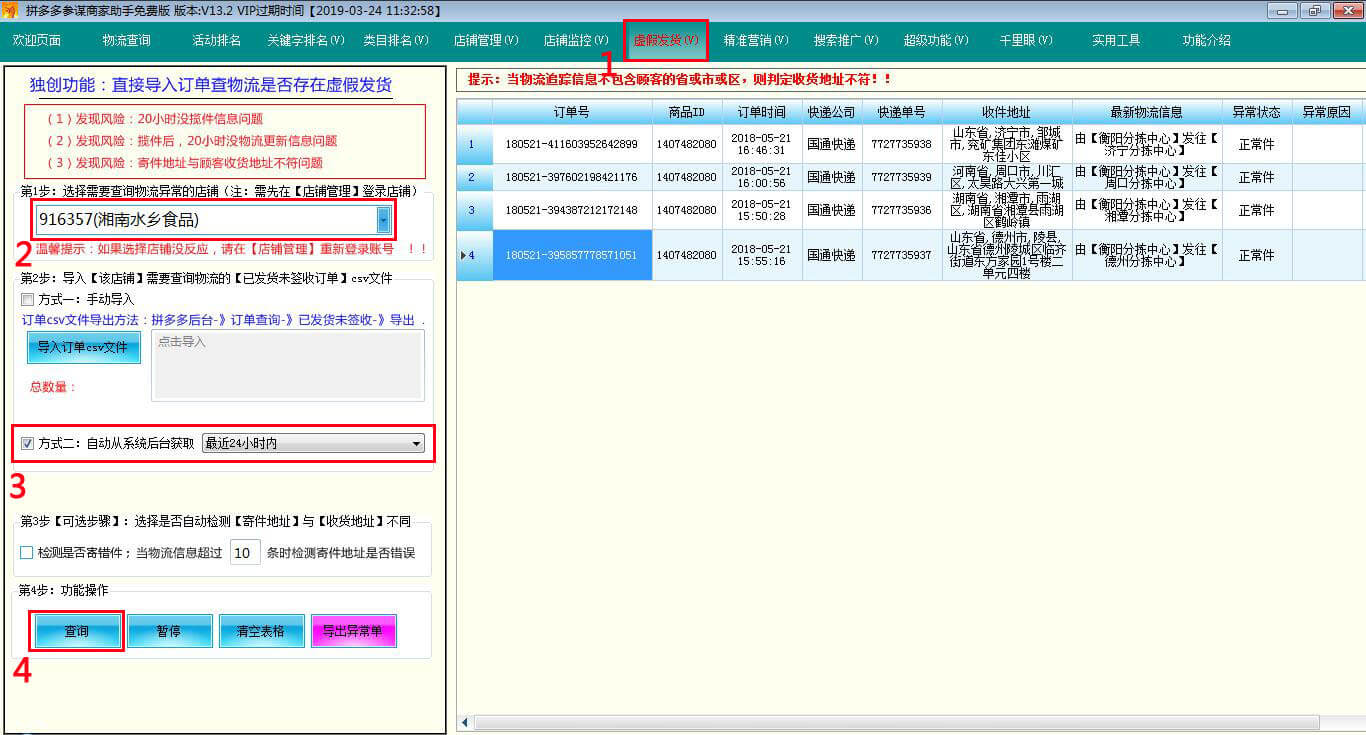The height and width of the screenshot is (735, 1366).
Task: Open the 超级功能 menu
Action: (x=936, y=41)
